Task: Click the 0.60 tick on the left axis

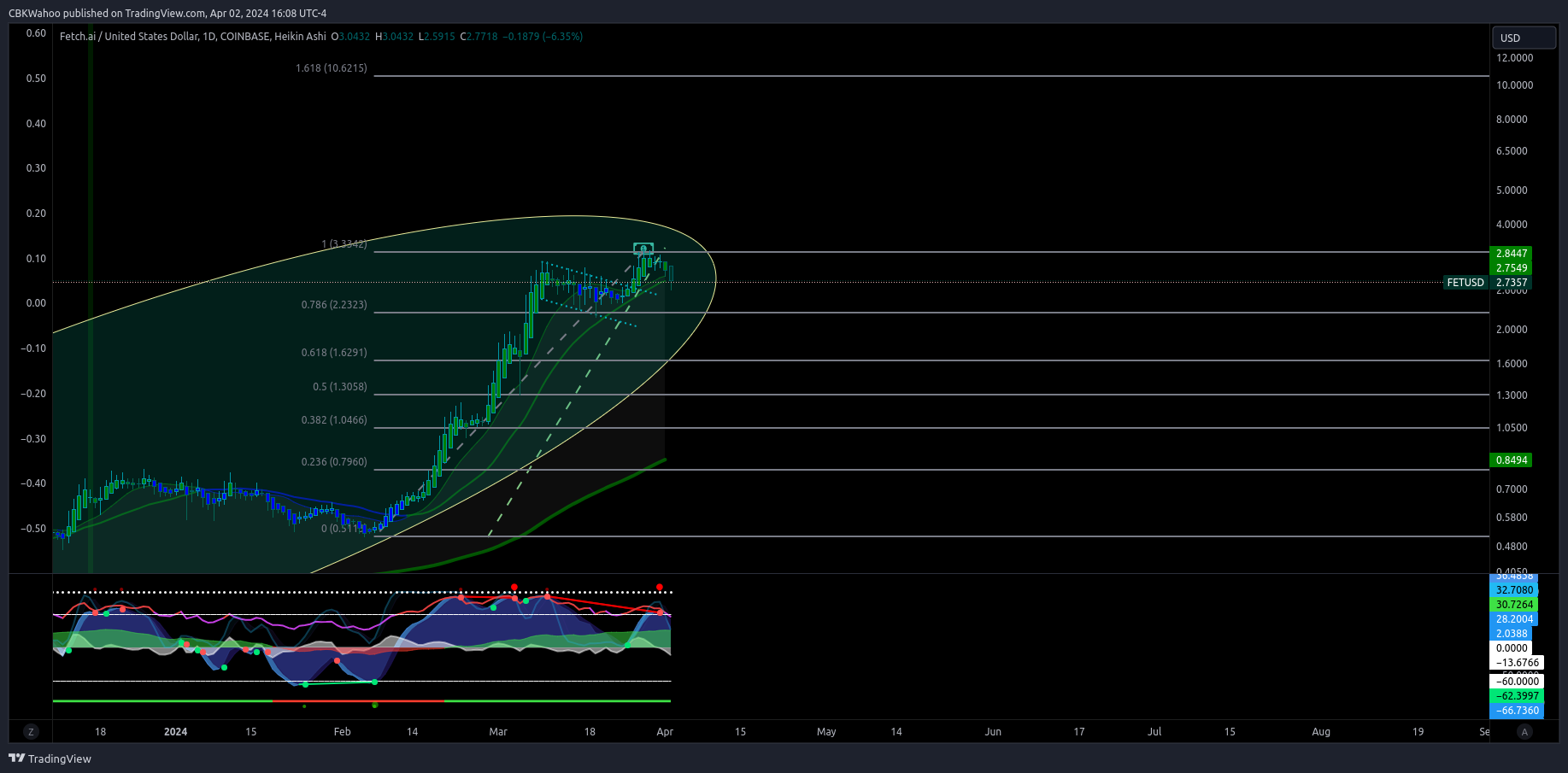Action: (36, 33)
